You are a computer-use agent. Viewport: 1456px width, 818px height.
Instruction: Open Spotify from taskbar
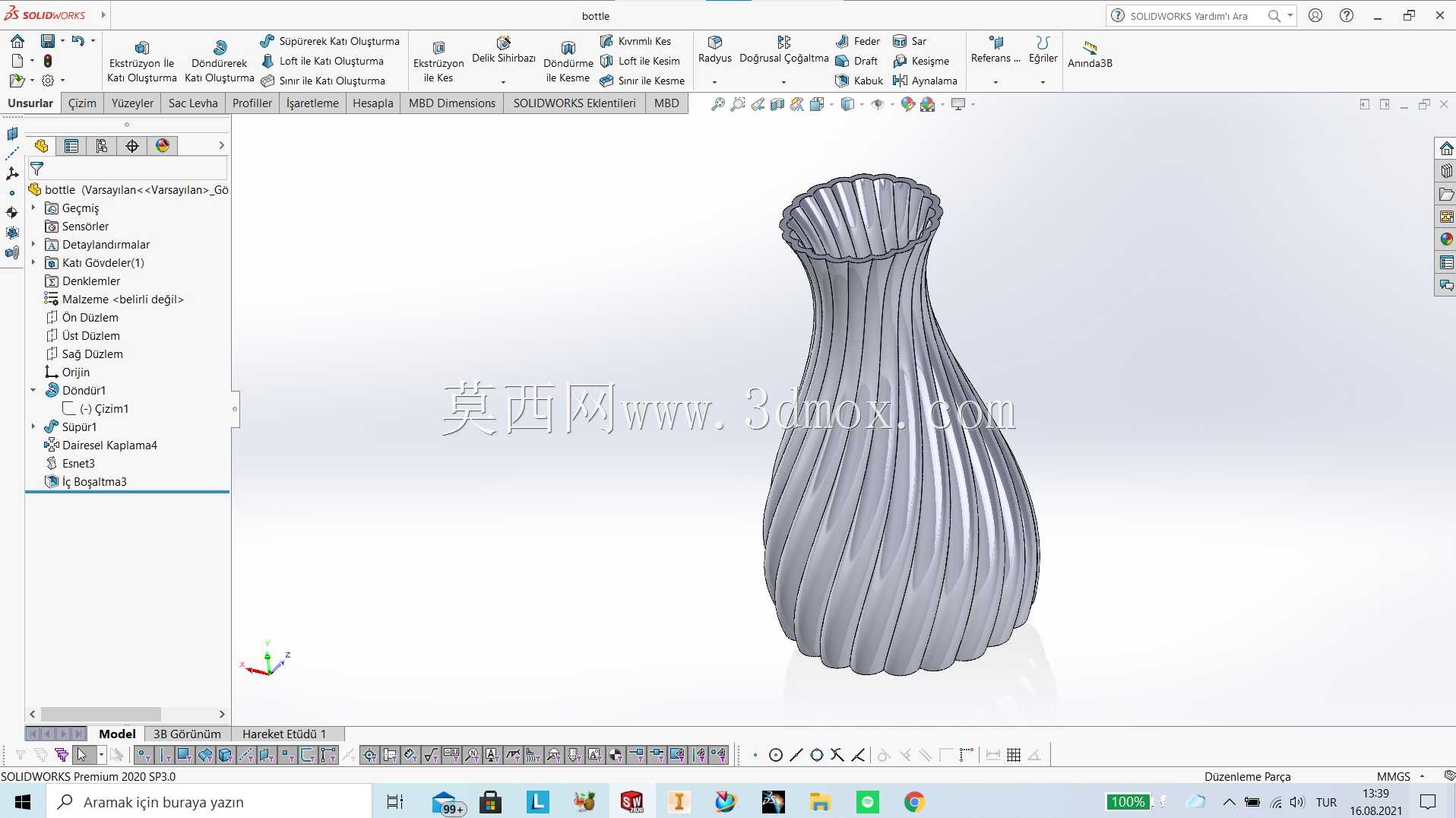[x=867, y=801]
